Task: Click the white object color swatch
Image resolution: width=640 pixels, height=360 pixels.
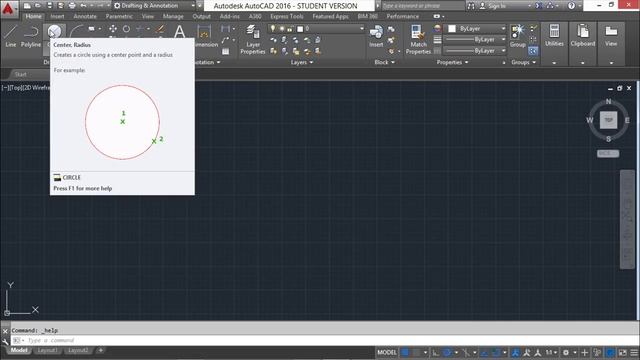Action: [452, 29]
